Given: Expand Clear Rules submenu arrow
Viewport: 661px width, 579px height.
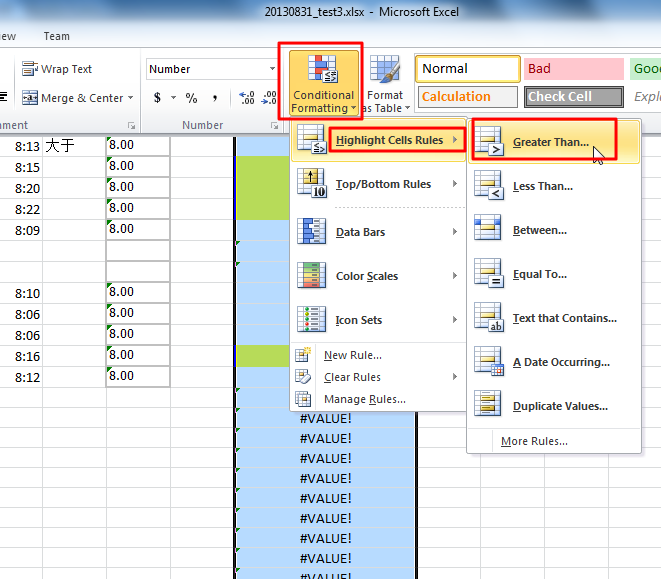Looking at the screenshot, I should pos(455,377).
